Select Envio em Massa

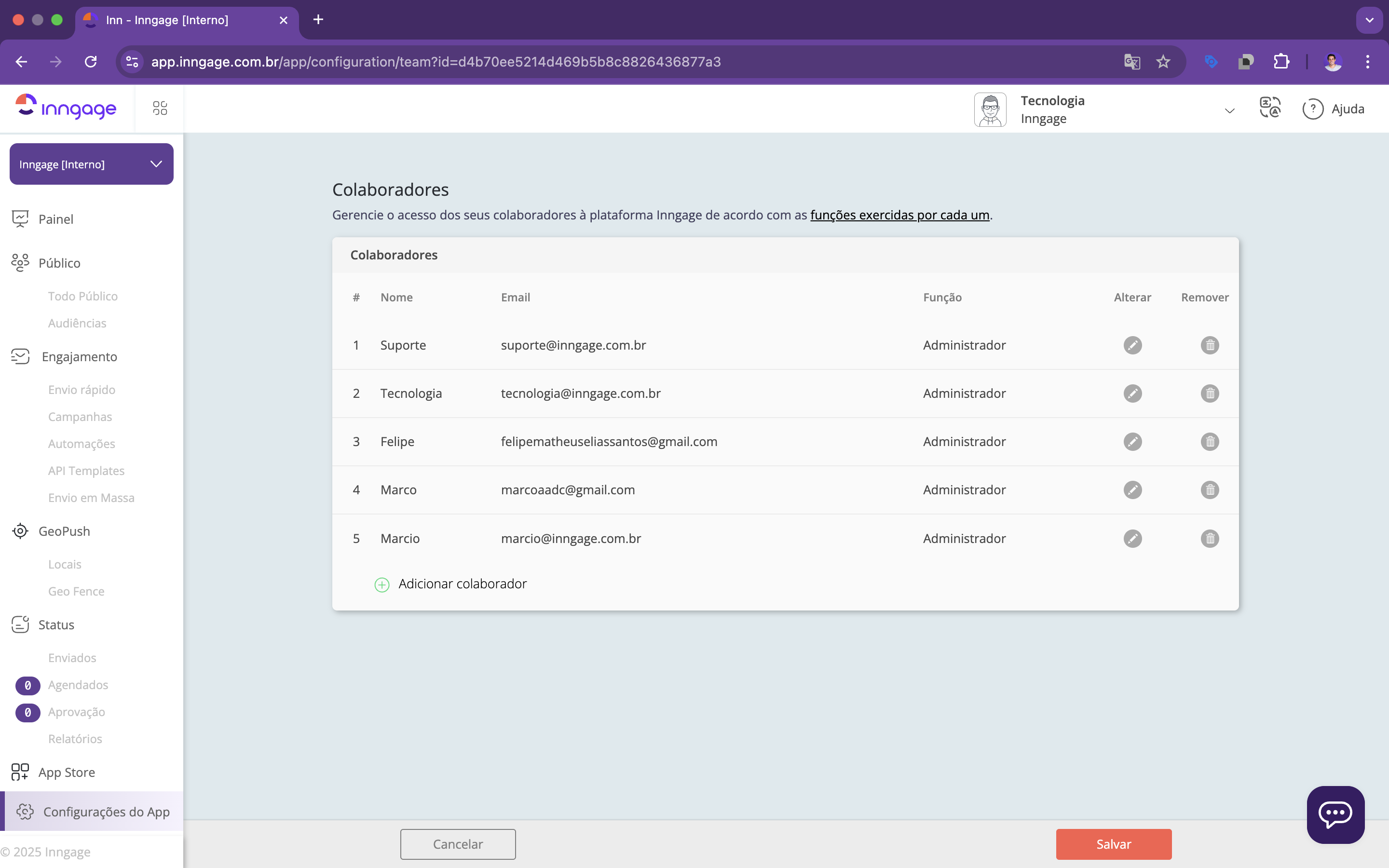pyautogui.click(x=91, y=498)
